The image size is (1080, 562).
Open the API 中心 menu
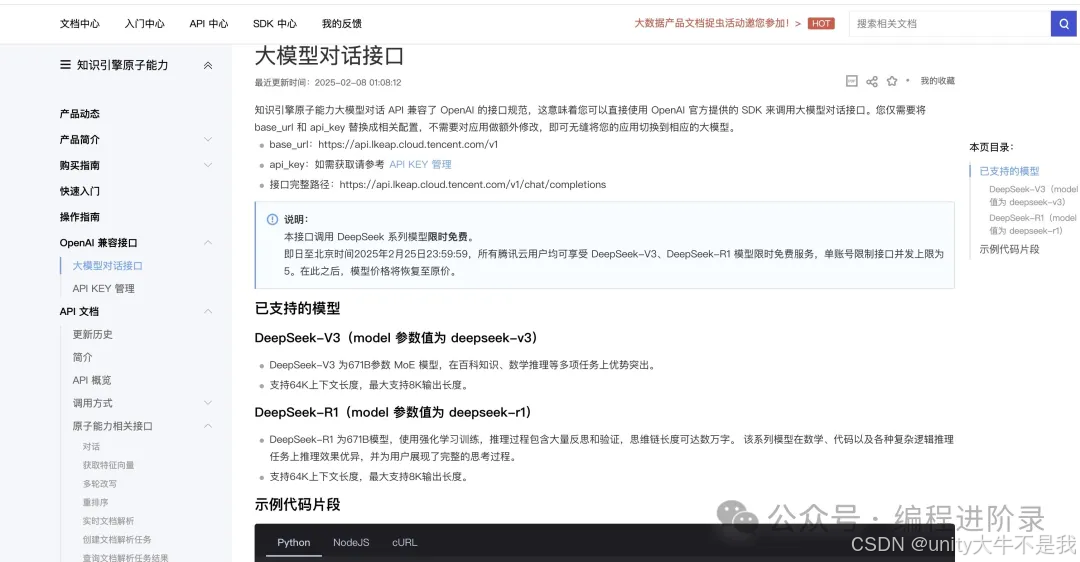pos(209,23)
